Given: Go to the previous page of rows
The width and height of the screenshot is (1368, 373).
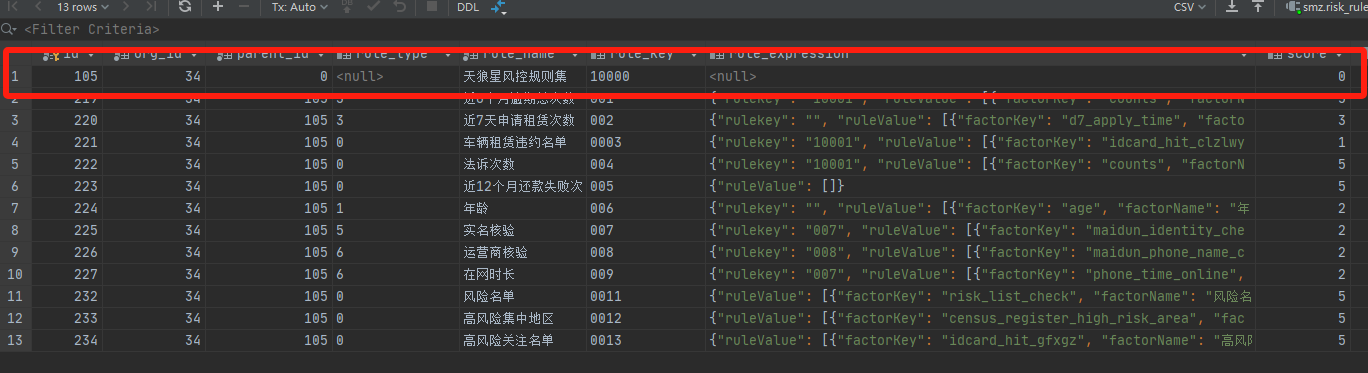Looking at the screenshot, I should pos(38,7).
